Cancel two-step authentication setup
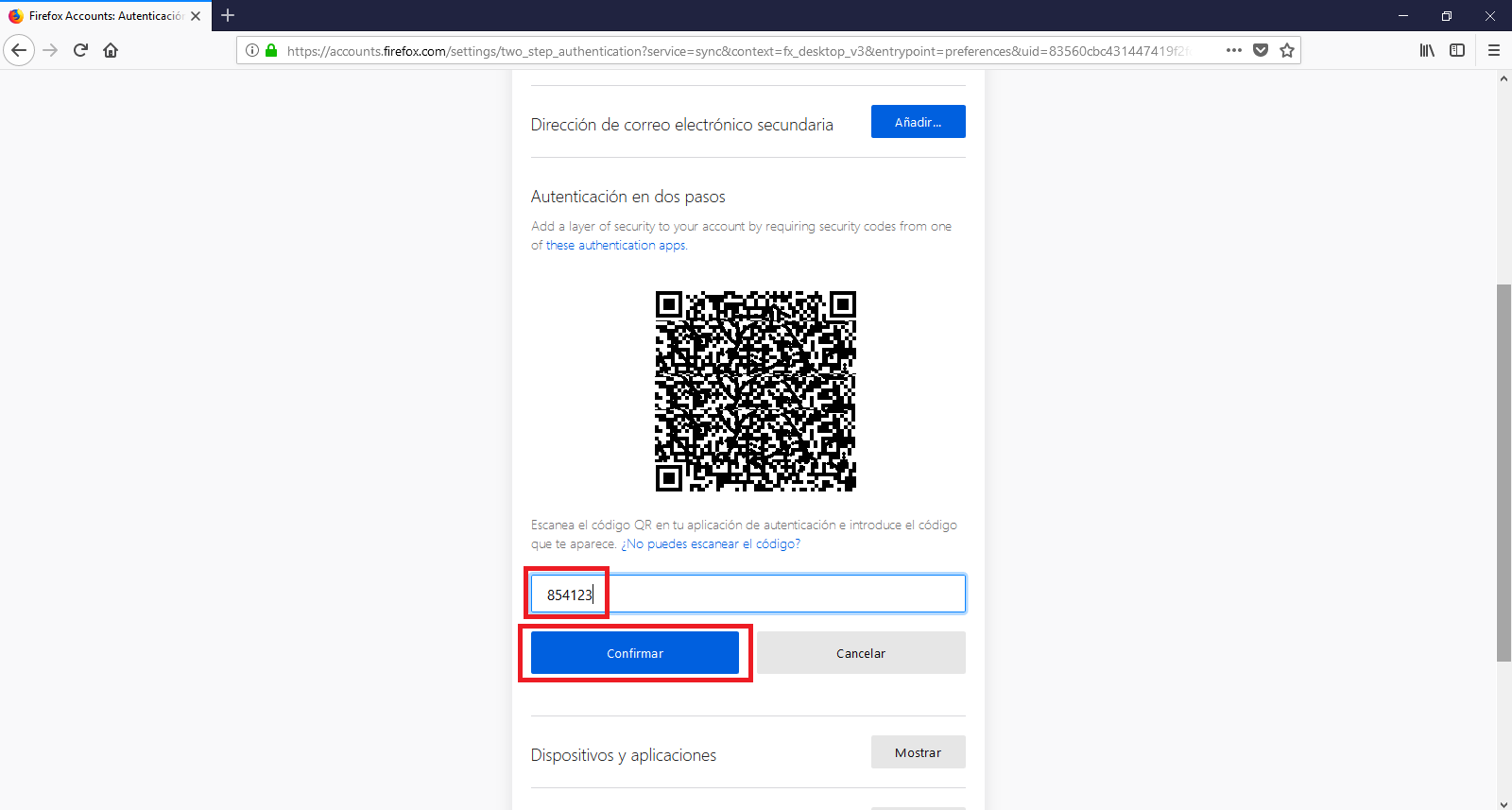 tap(861, 653)
